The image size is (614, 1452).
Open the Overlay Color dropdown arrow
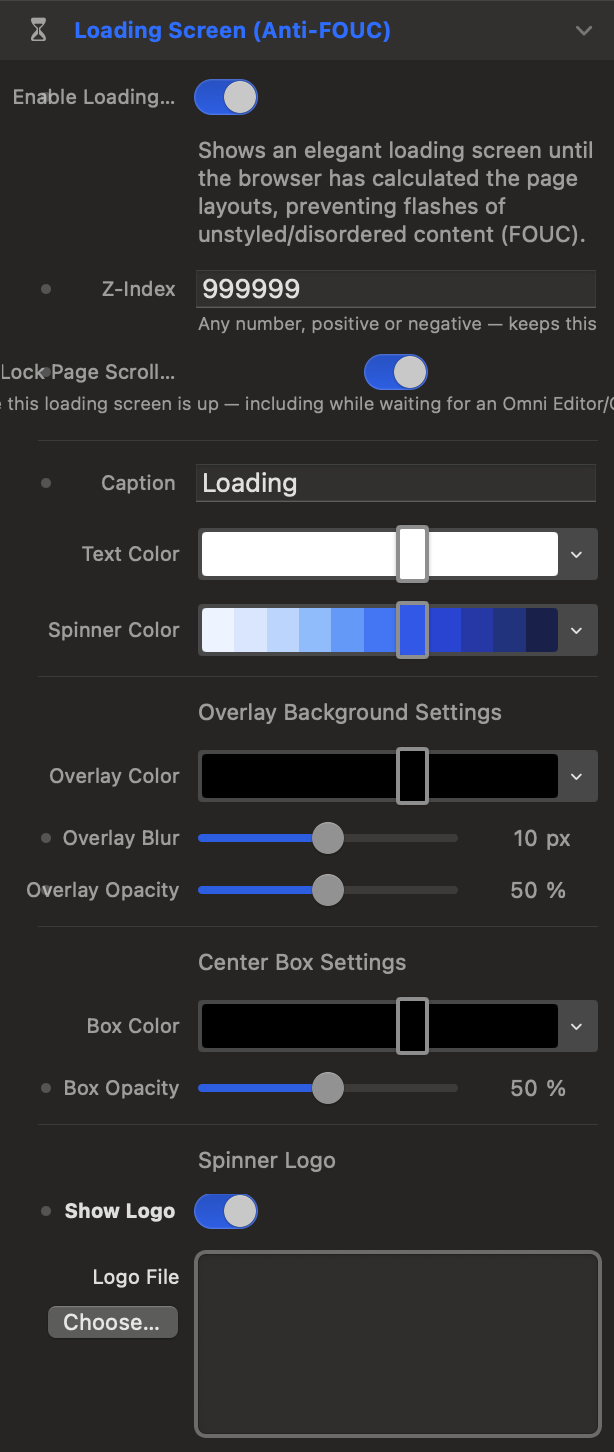coord(576,776)
